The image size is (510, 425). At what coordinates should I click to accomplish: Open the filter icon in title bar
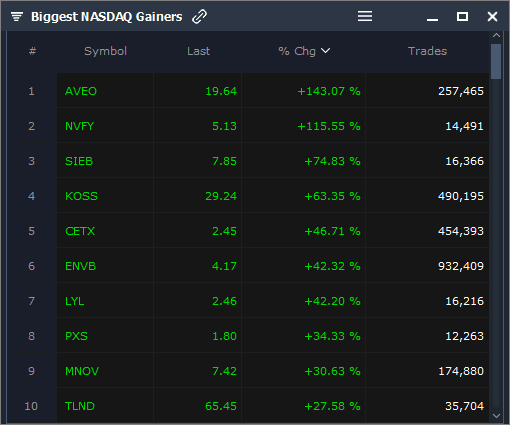point(17,16)
